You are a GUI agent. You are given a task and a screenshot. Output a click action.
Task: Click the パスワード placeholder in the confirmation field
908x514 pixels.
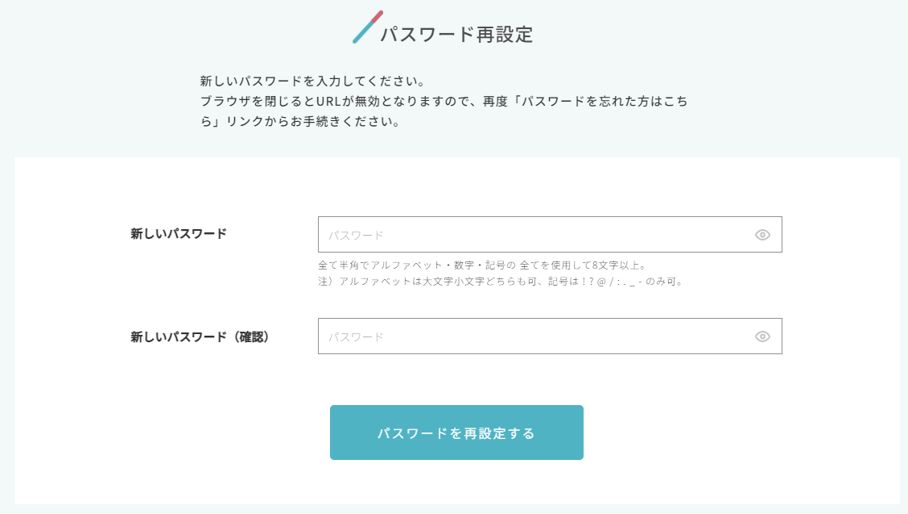[x=356, y=338]
